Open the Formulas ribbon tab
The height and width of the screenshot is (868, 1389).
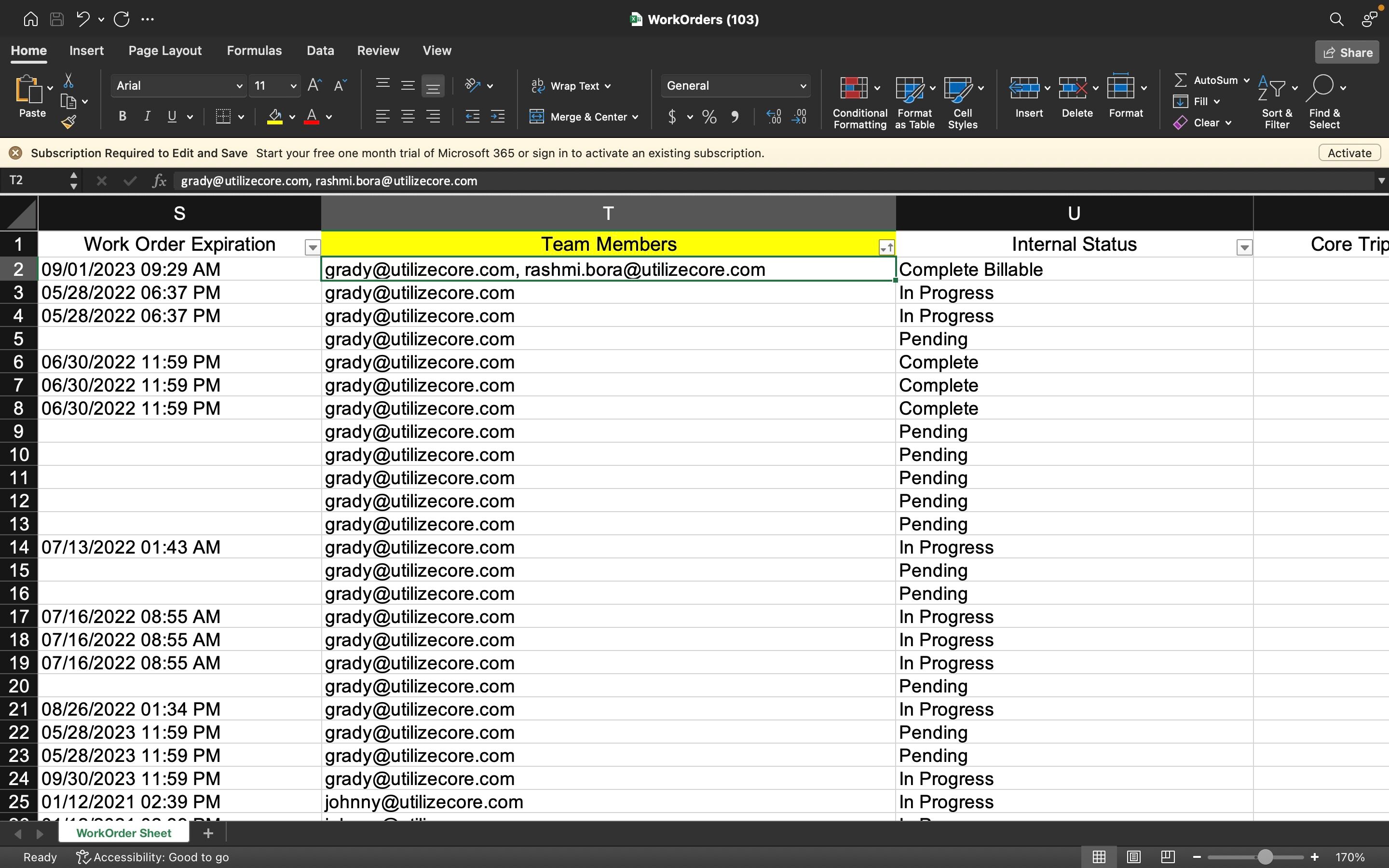[254, 51]
